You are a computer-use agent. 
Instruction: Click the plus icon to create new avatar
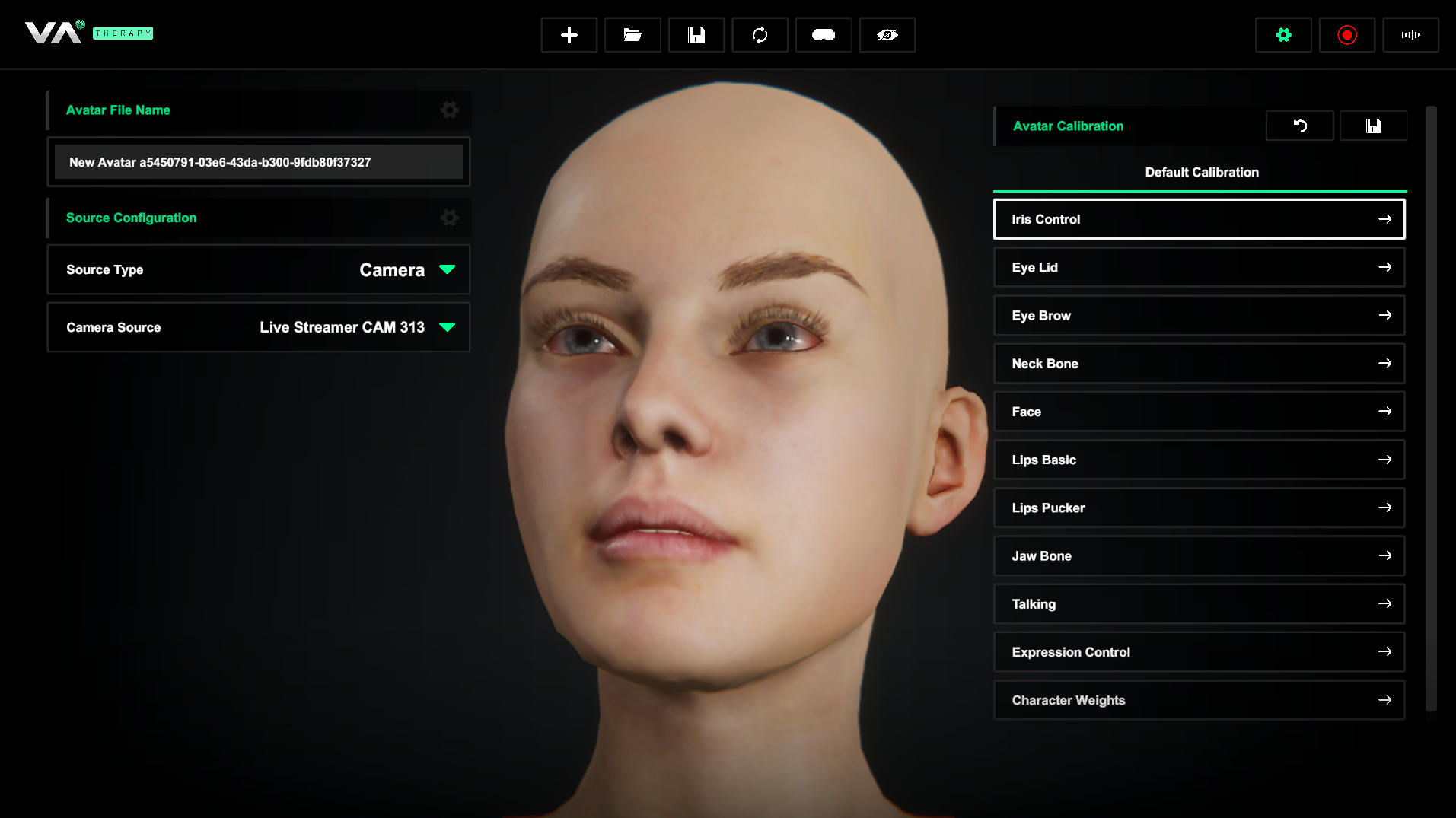pyautogui.click(x=569, y=35)
